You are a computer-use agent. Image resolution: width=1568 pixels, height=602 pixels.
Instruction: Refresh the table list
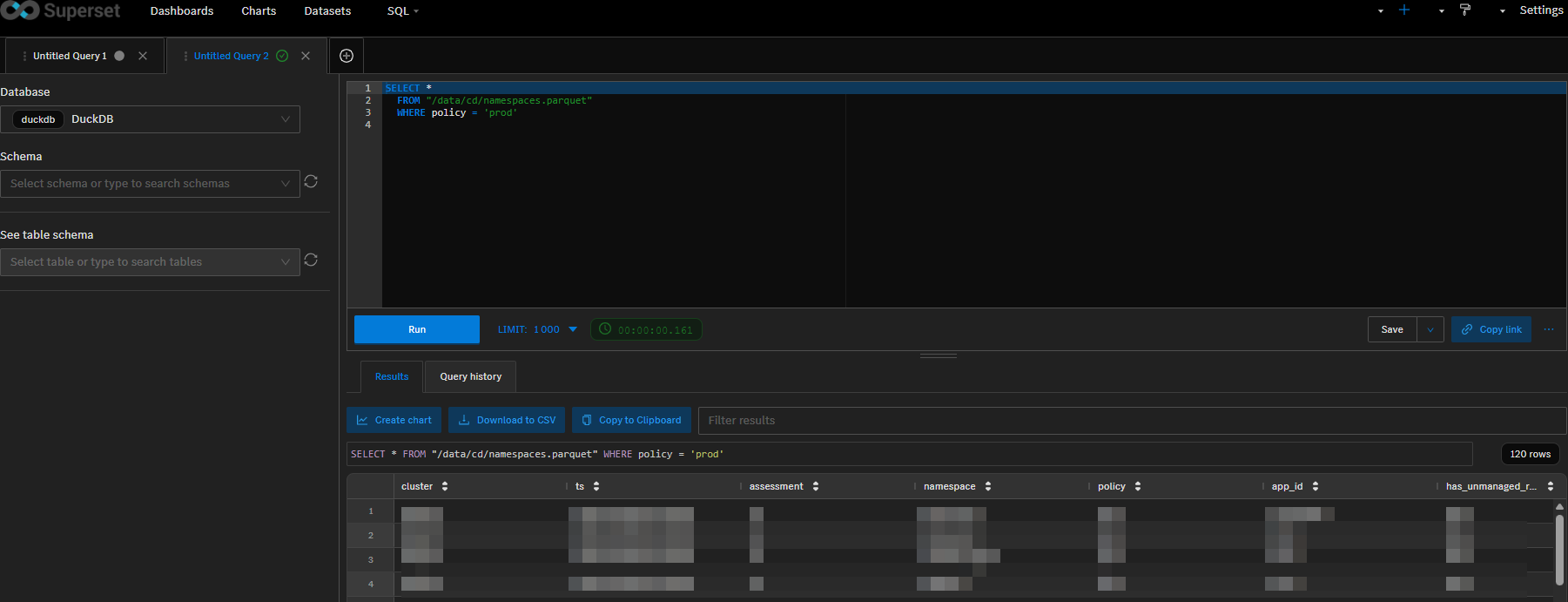[311, 260]
